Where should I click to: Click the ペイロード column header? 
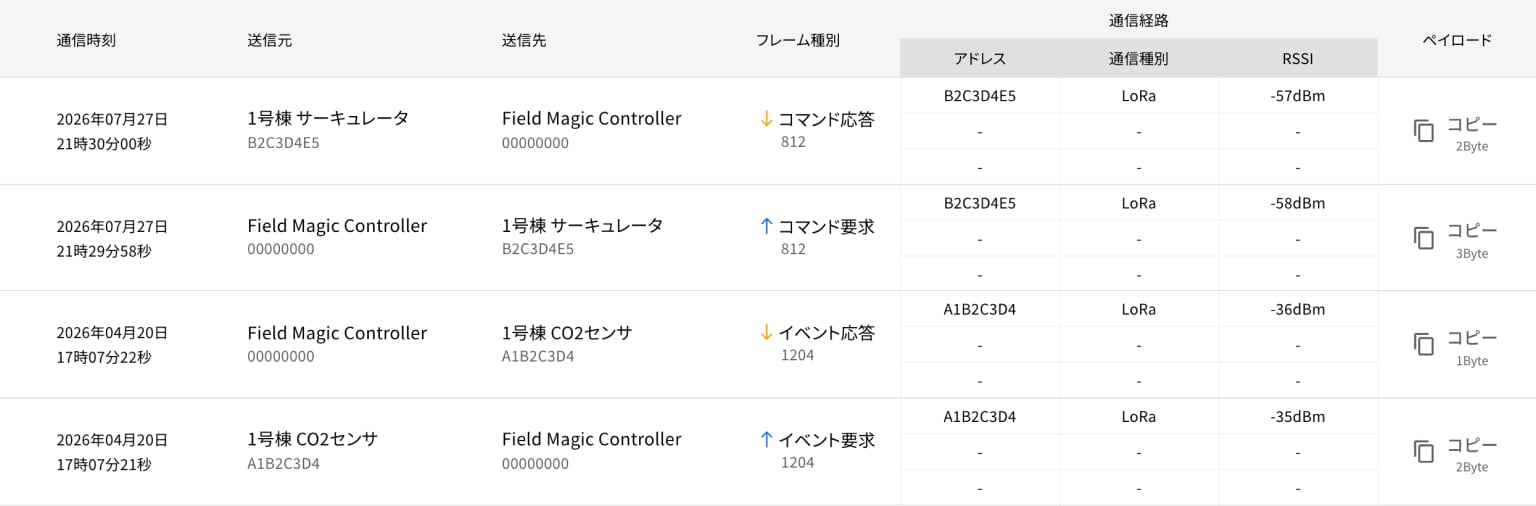pyautogui.click(x=1457, y=40)
